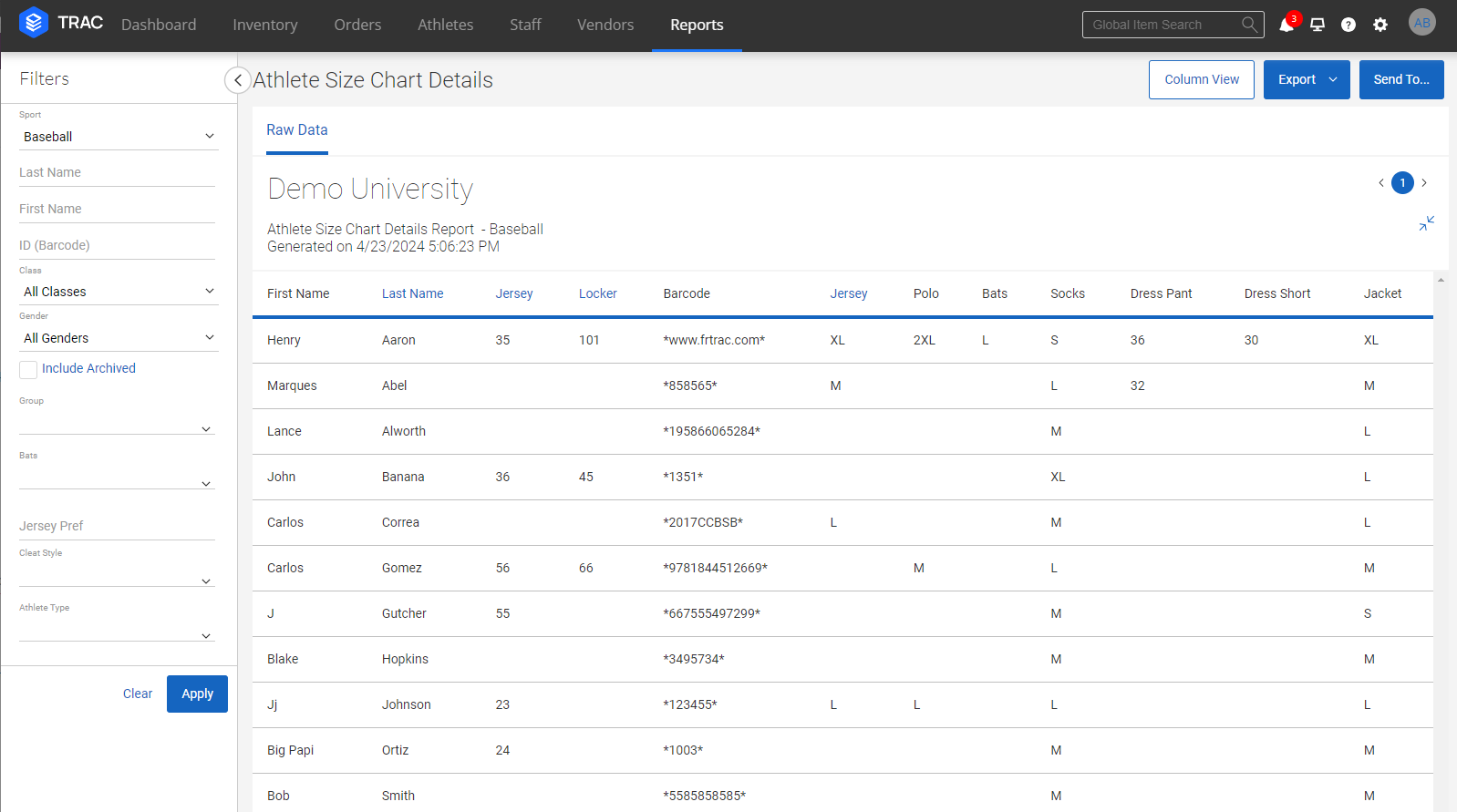1457x812 pixels.
Task: Open the Export dropdown button
Action: 1306,80
